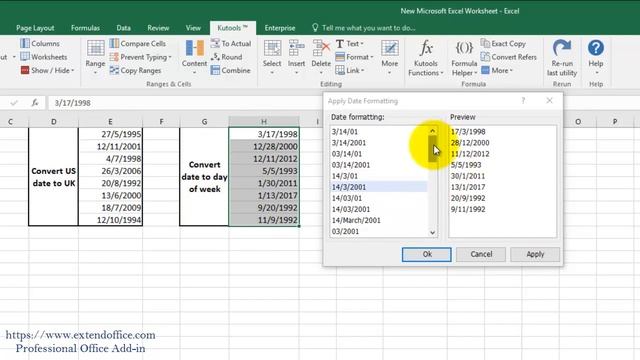Open Kutools Help menu

[596, 57]
